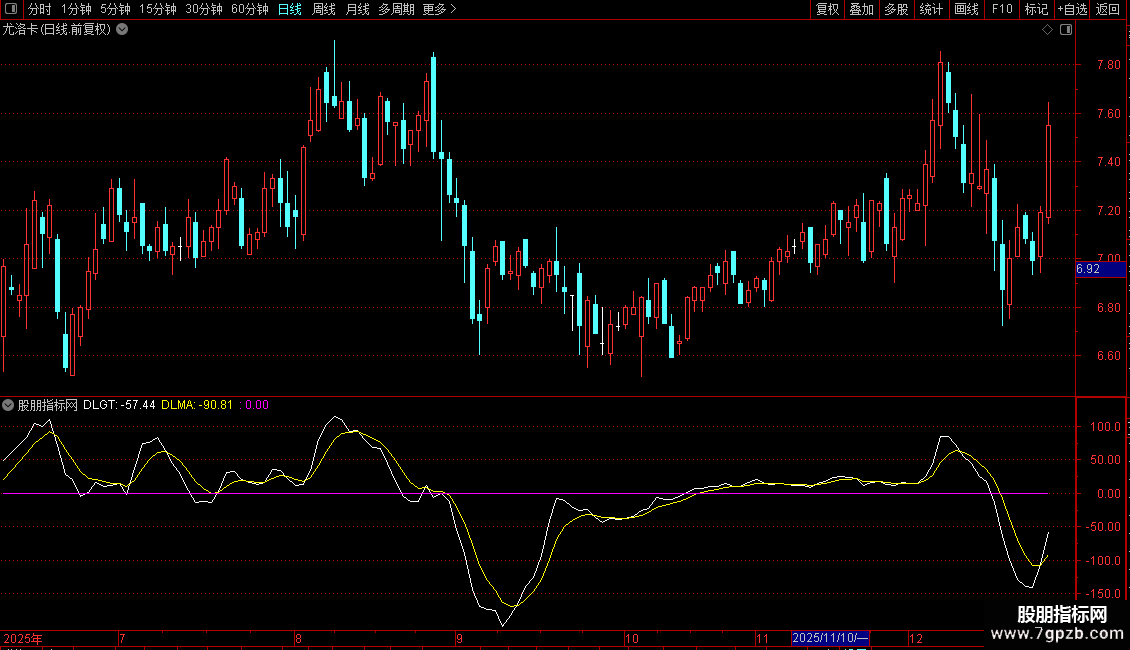Click the DLMA: -90.81 value label
The height and width of the screenshot is (650, 1130).
(x=197, y=405)
